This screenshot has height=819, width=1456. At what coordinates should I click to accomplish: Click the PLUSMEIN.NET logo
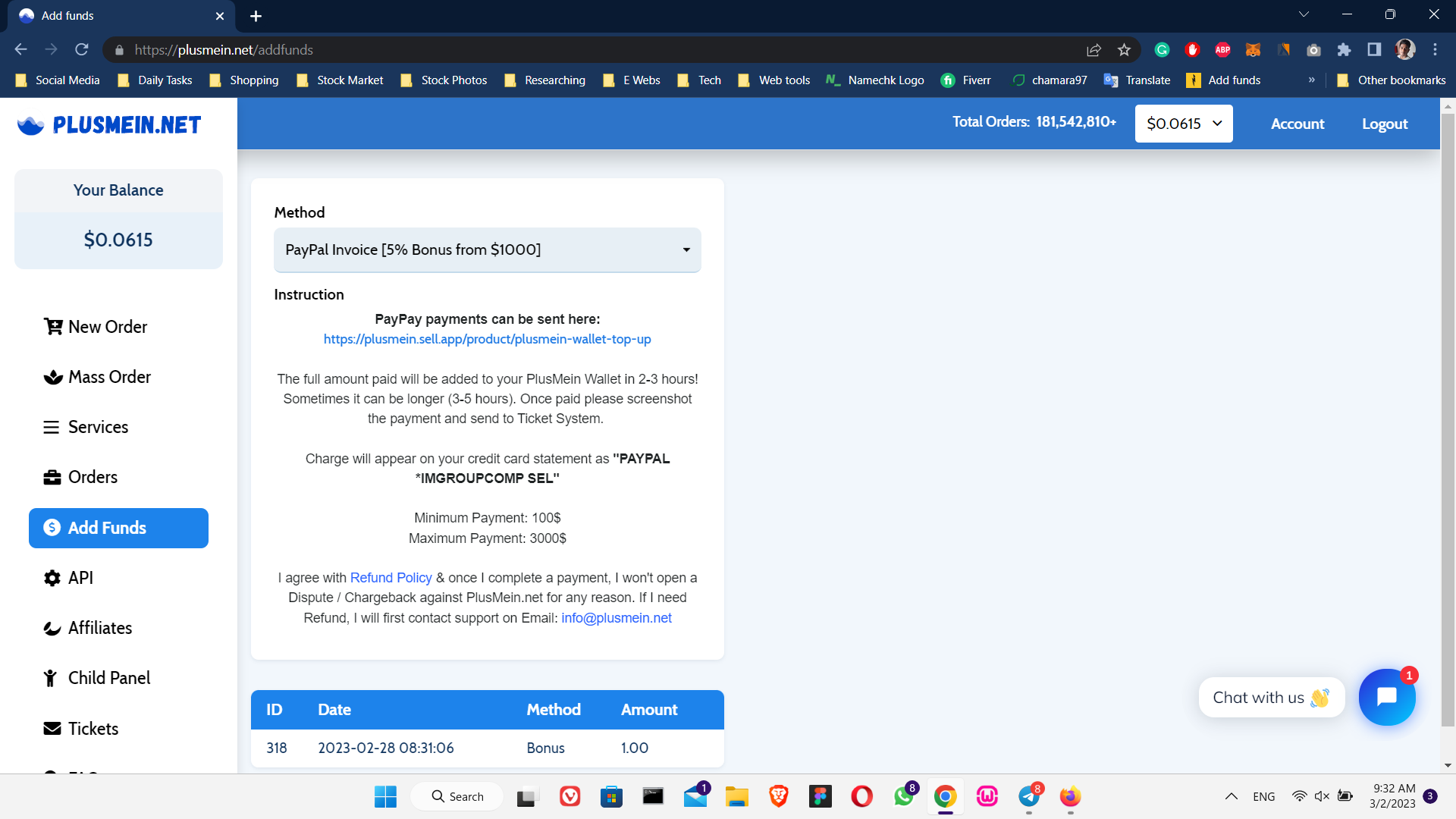(x=109, y=125)
